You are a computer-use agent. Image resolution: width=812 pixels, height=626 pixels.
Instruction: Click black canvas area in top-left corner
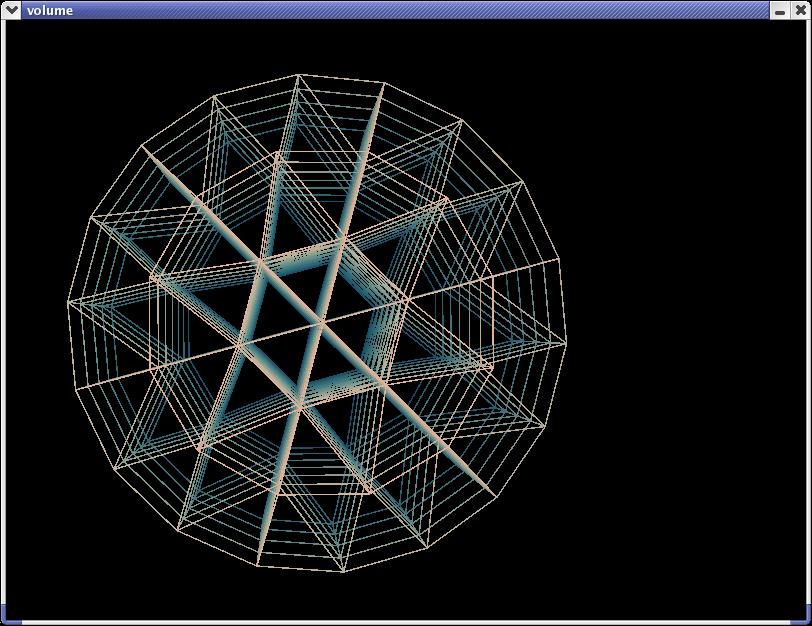(40, 50)
